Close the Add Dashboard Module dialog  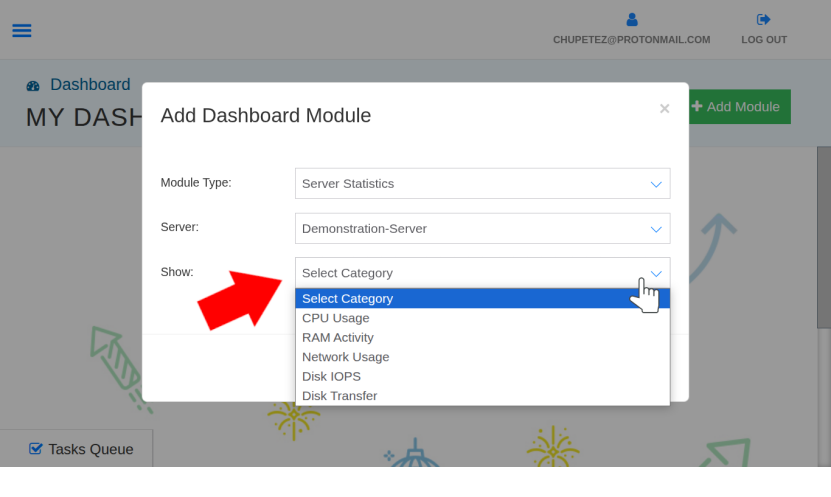pyautogui.click(x=664, y=108)
